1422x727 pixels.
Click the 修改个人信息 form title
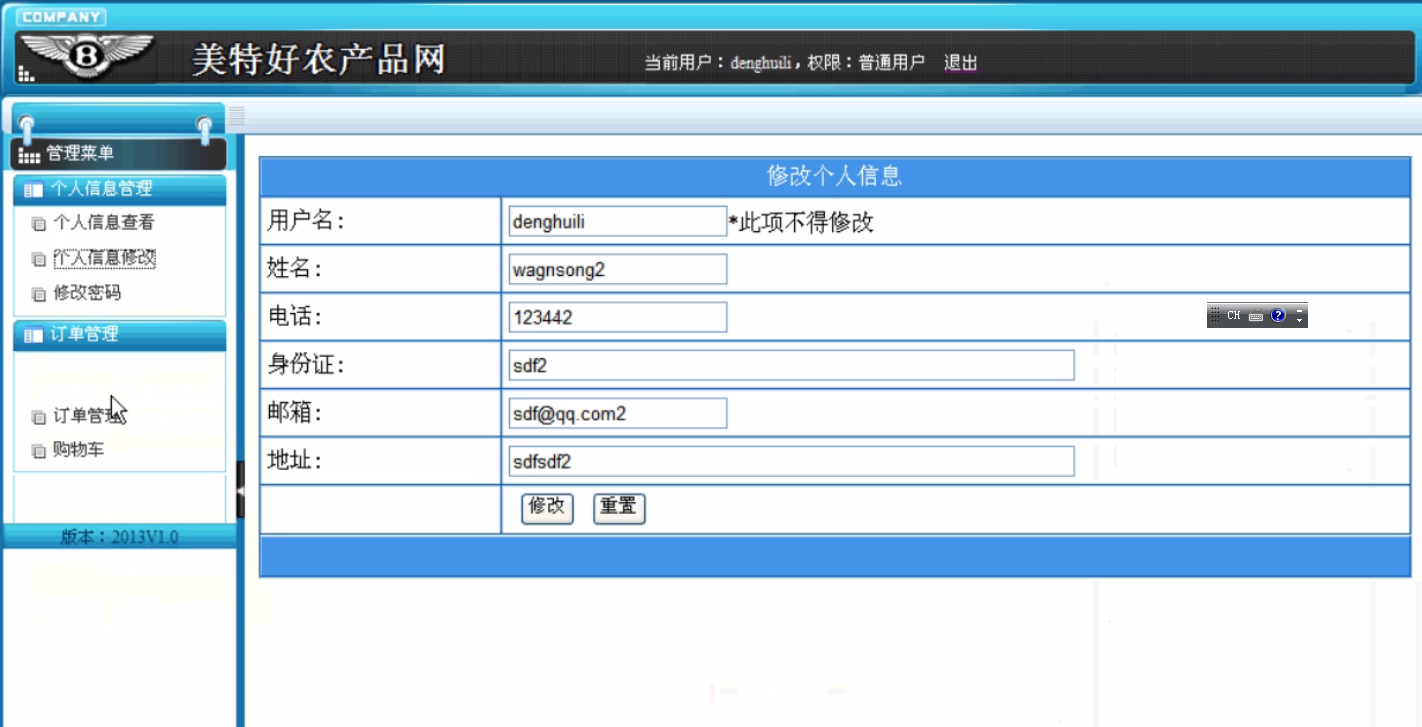pos(834,177)
